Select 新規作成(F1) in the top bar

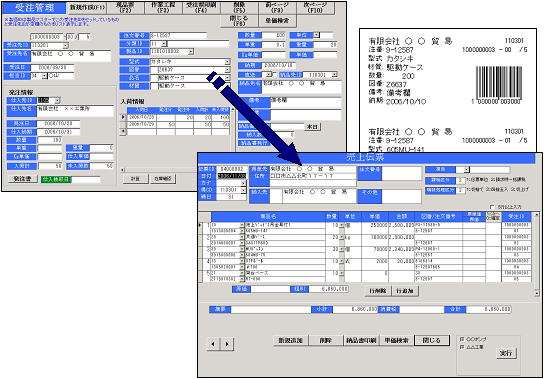[85, 7]
